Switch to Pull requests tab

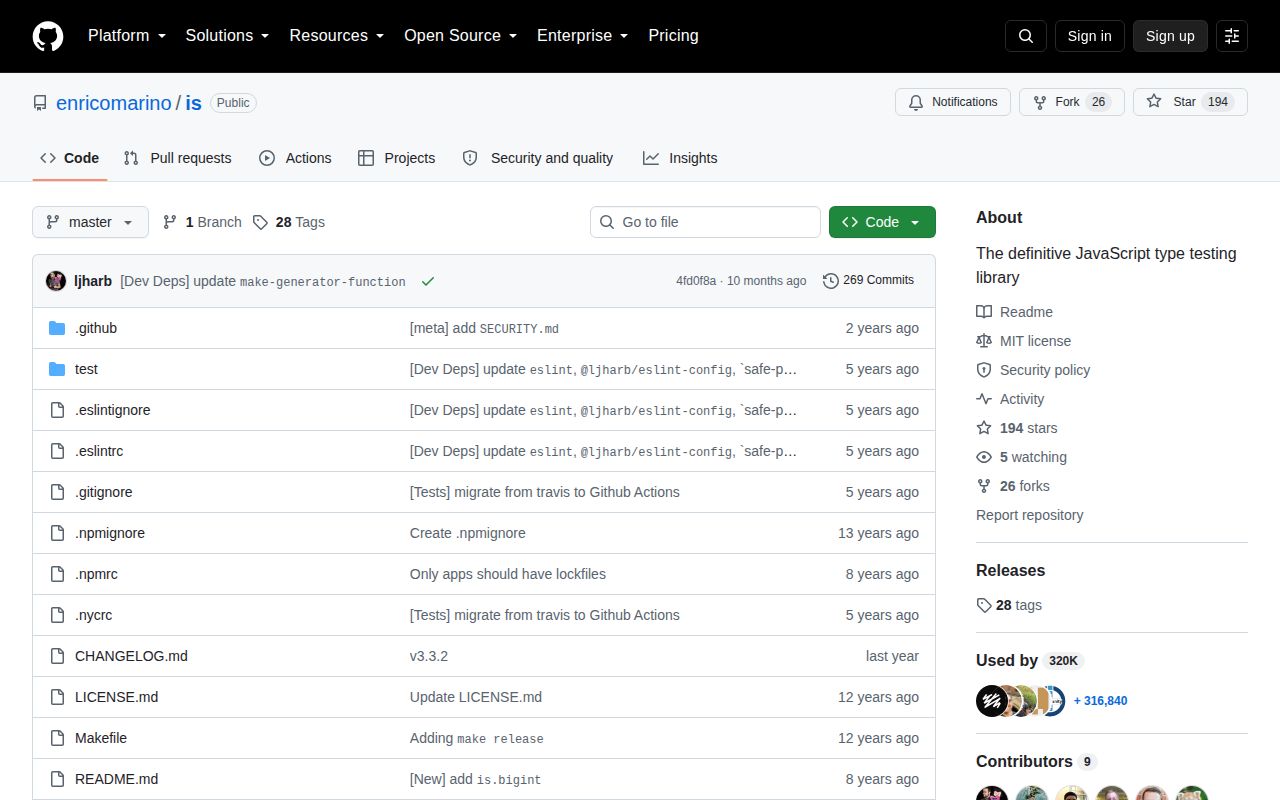pos(178,158)
